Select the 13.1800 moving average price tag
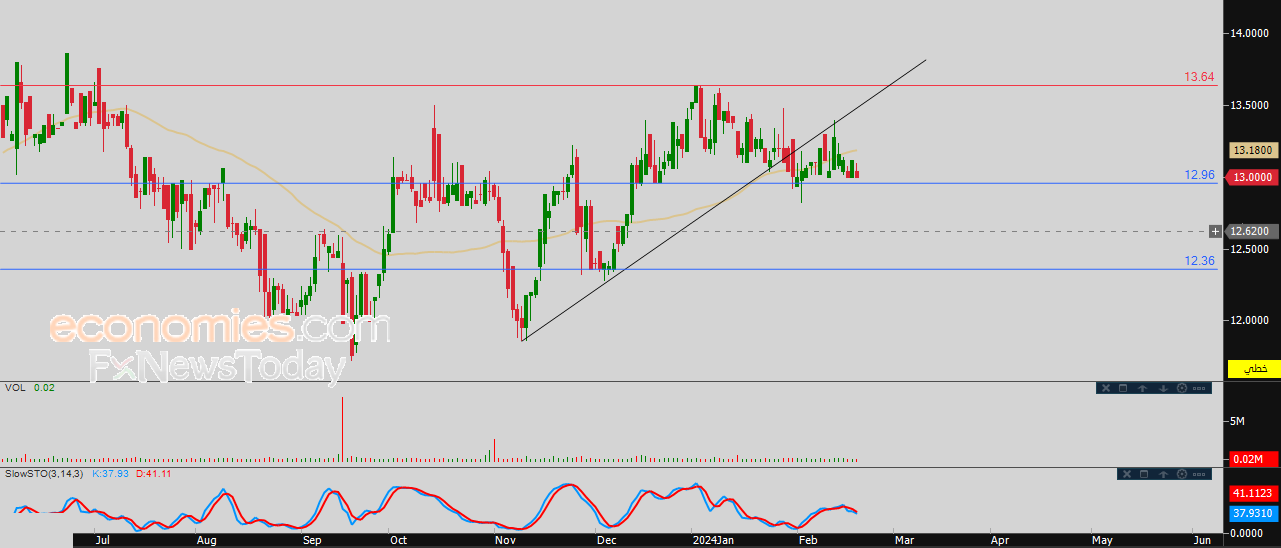 tap(1253, 150)
